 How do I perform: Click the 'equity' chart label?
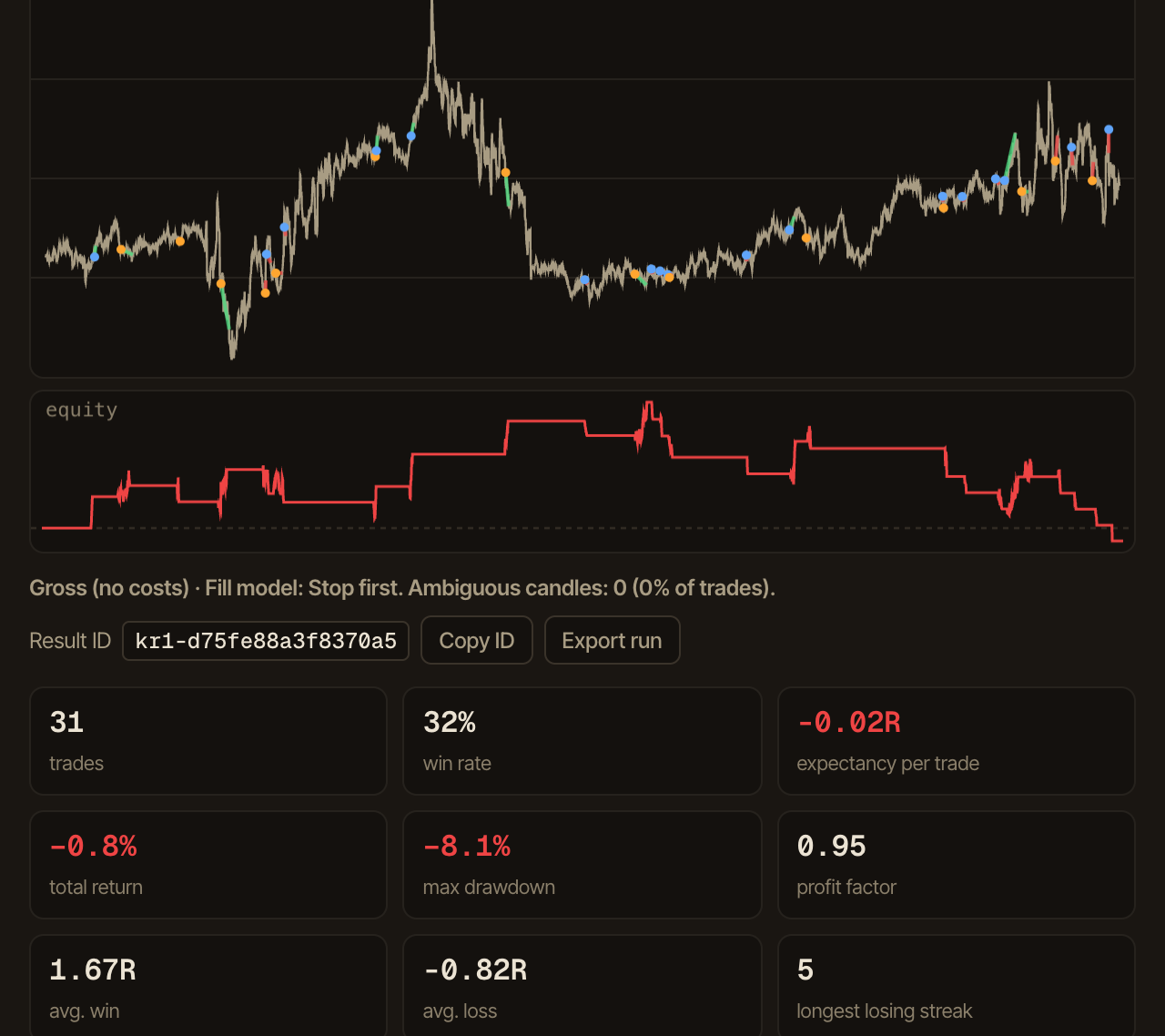(x=82, y=410)
